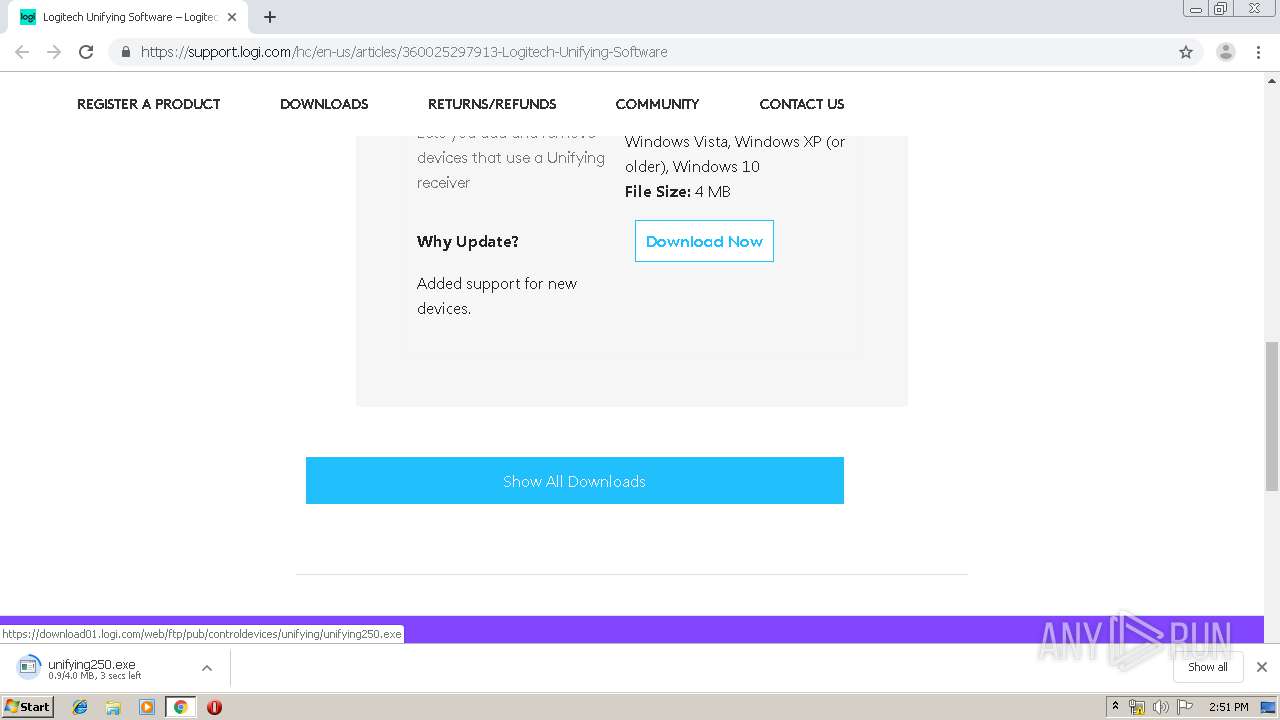Click the taskbar clock showing 2:51 PM
This screenshot has width=1280, height=720.
tap(1228, 707)
